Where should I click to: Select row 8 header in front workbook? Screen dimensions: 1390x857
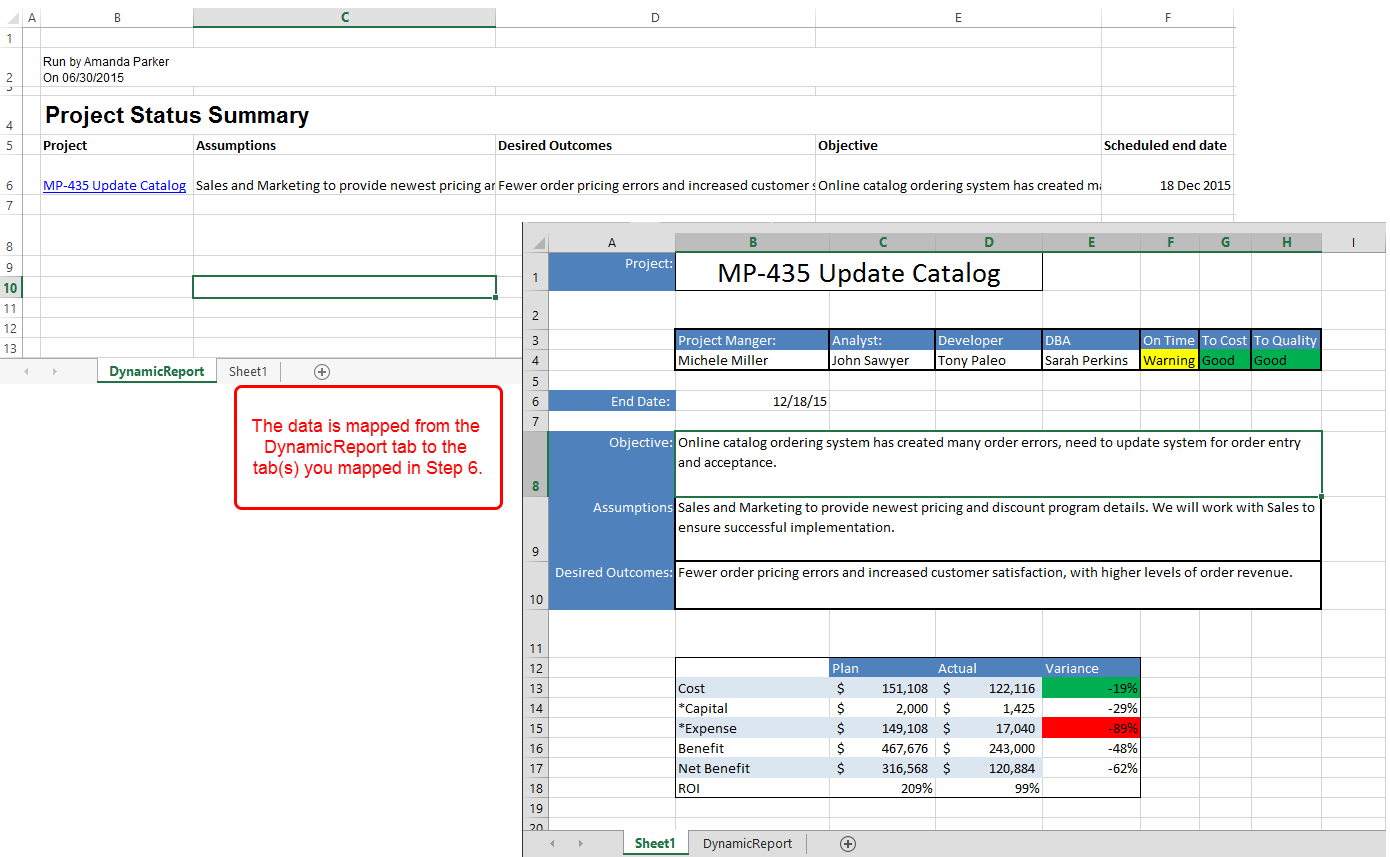536,464
